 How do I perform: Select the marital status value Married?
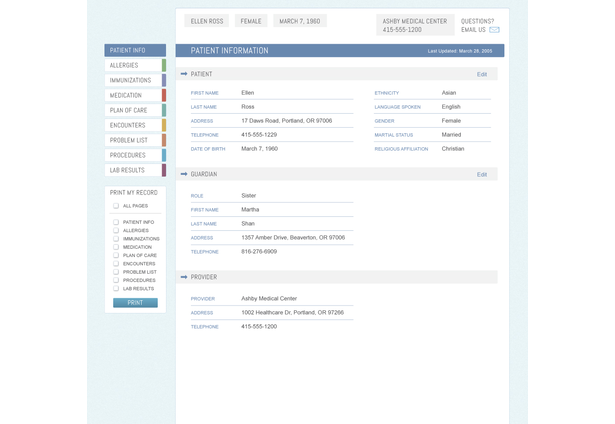451,135
